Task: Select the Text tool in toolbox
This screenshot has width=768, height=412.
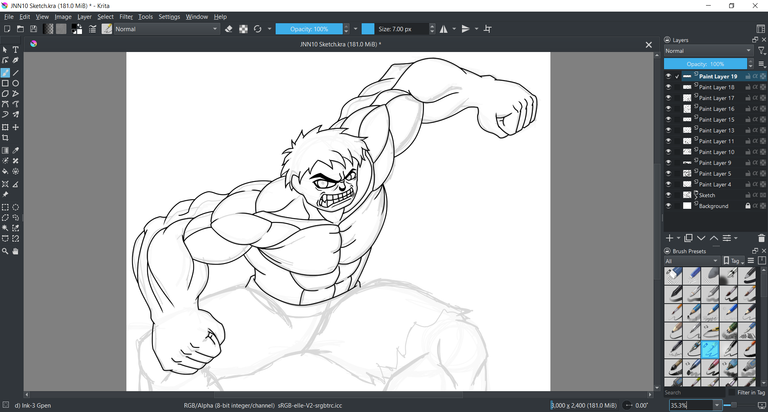Action: tap(16, 49)
